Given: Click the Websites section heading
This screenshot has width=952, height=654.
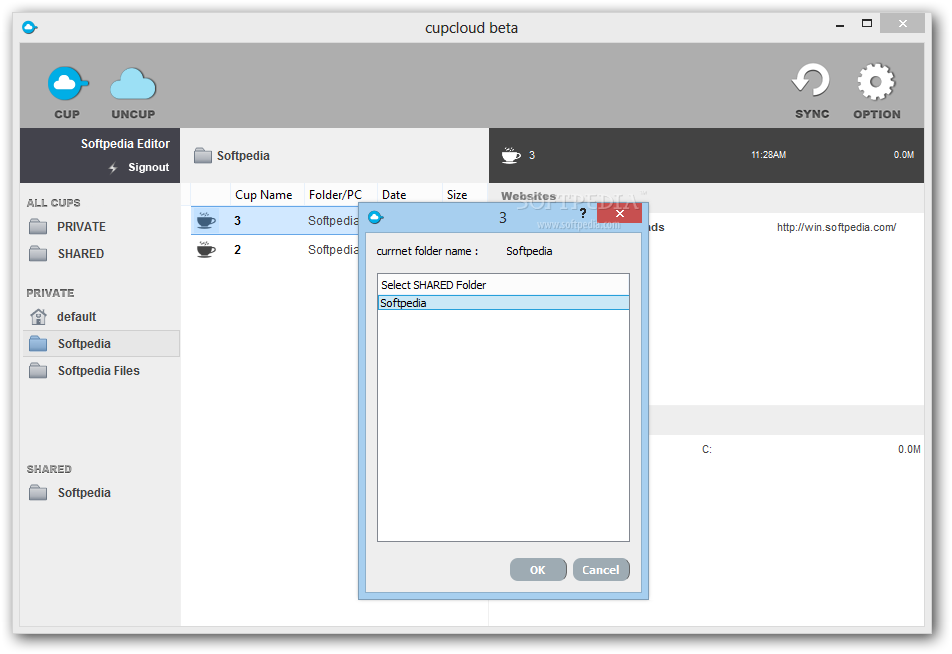Looking at the screenshot, I should point(528,196).
